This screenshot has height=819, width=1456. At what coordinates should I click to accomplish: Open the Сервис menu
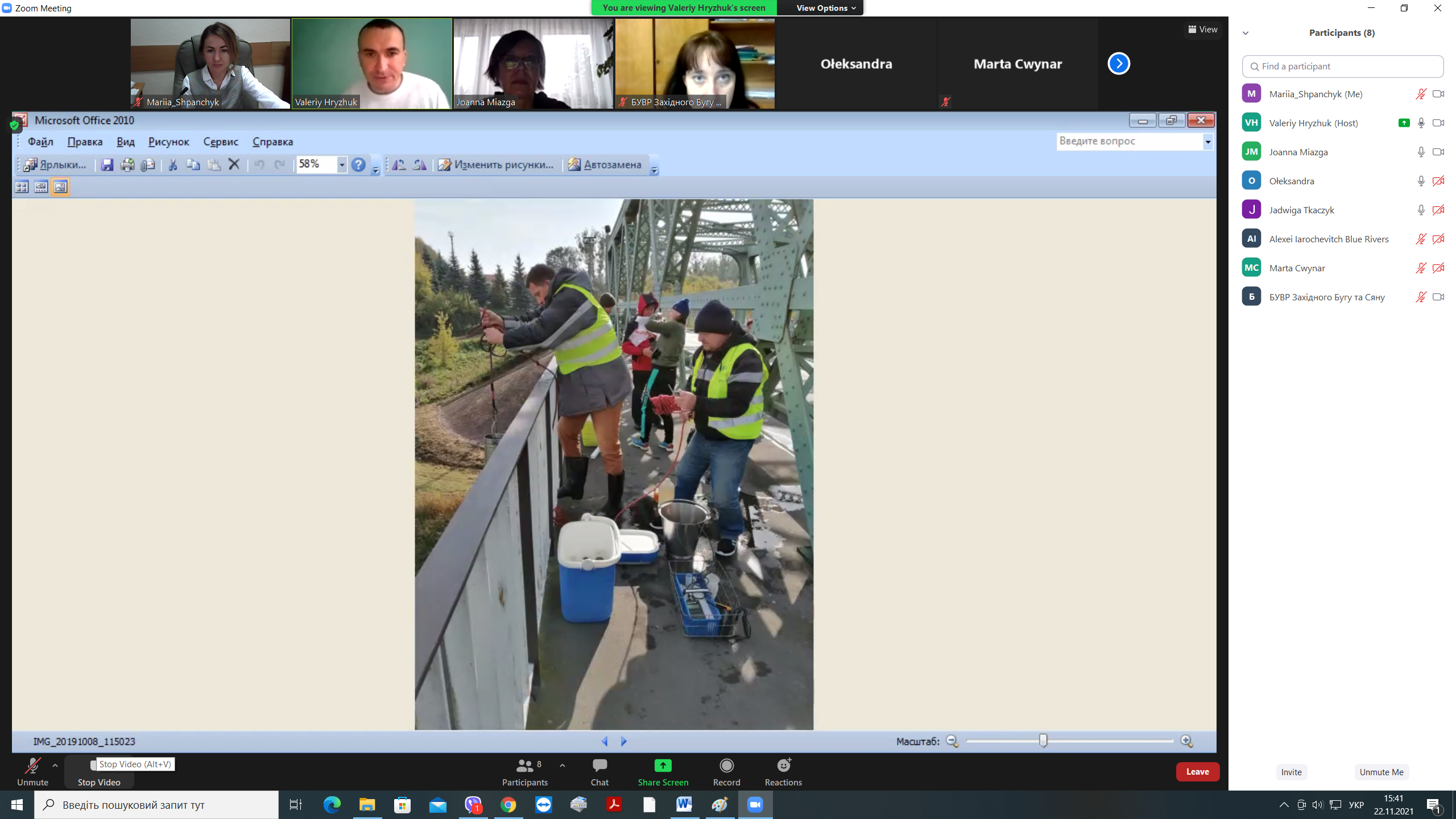(221, 142)
